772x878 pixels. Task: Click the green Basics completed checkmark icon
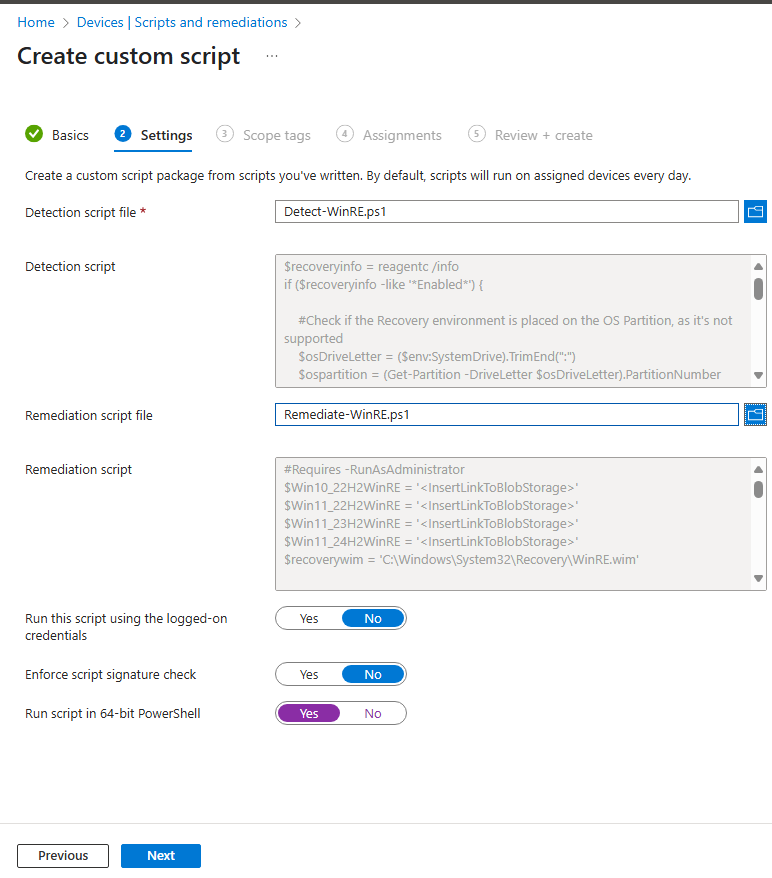tap(34, 134)
